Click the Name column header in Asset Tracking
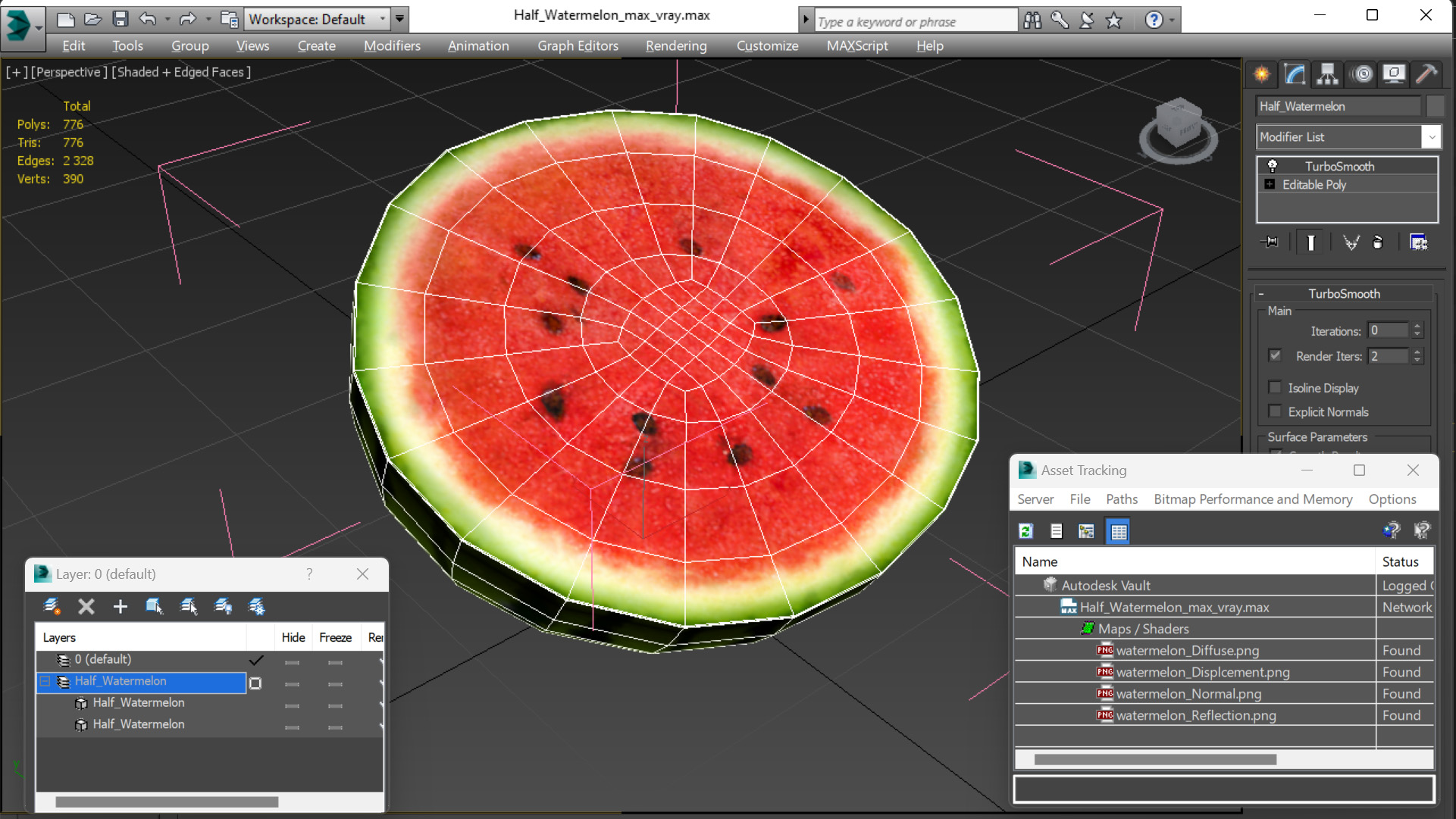 coord(1195,562)
